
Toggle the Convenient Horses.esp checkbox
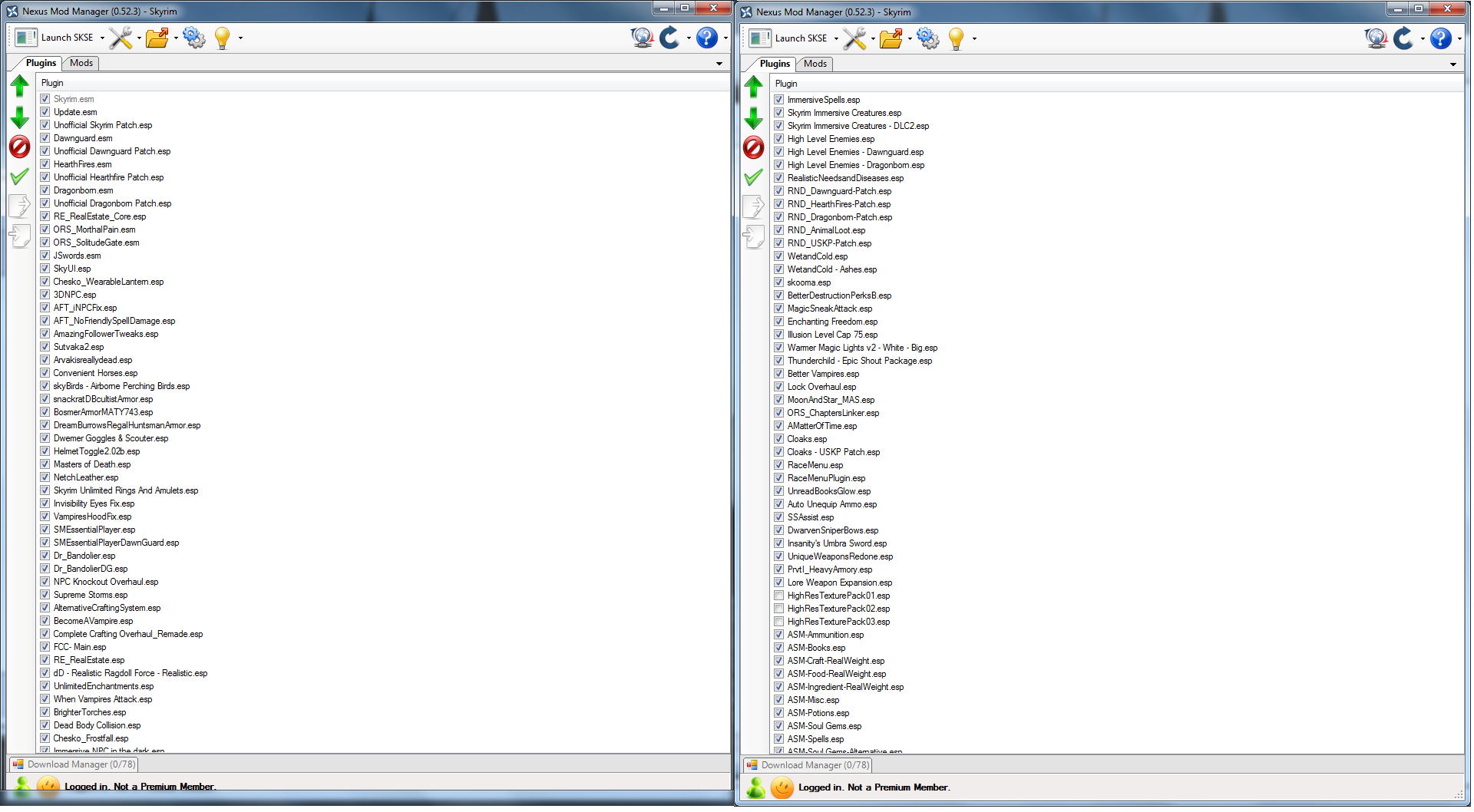(x=45, y=373)
